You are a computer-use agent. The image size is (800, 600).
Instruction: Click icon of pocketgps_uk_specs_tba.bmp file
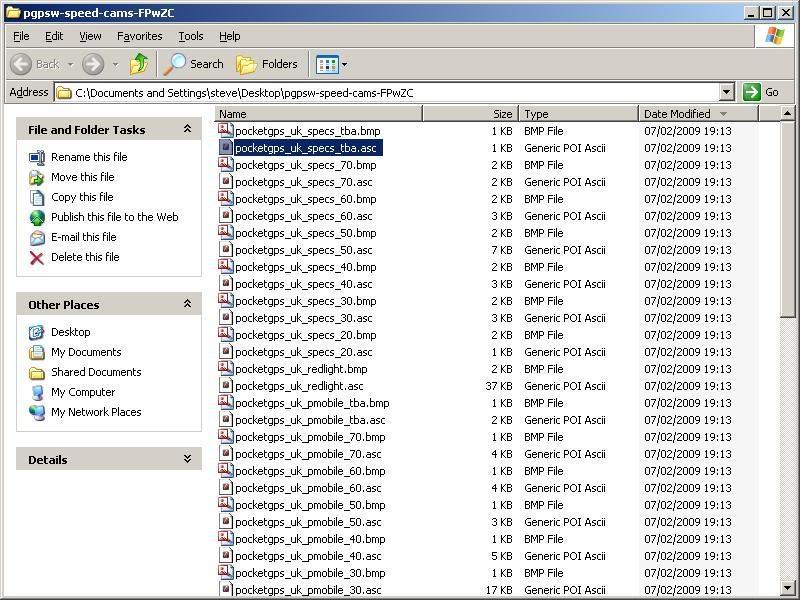pos(226,130)
